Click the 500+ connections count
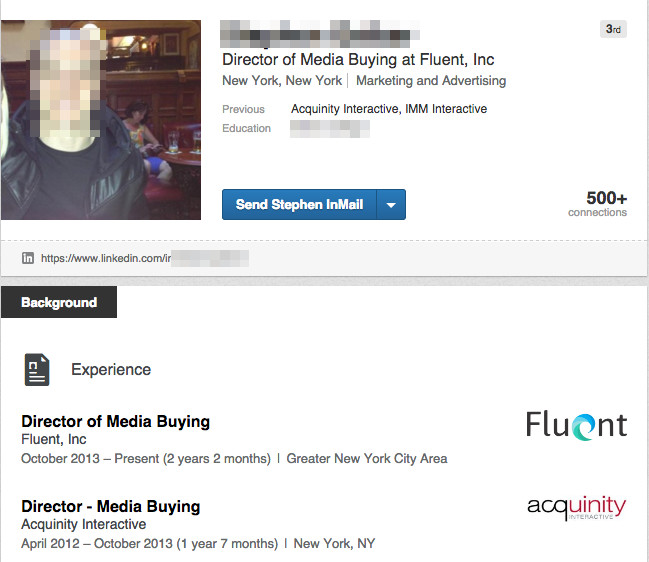The height and width of the screenshot is (562, 649). tap(598, 204)
